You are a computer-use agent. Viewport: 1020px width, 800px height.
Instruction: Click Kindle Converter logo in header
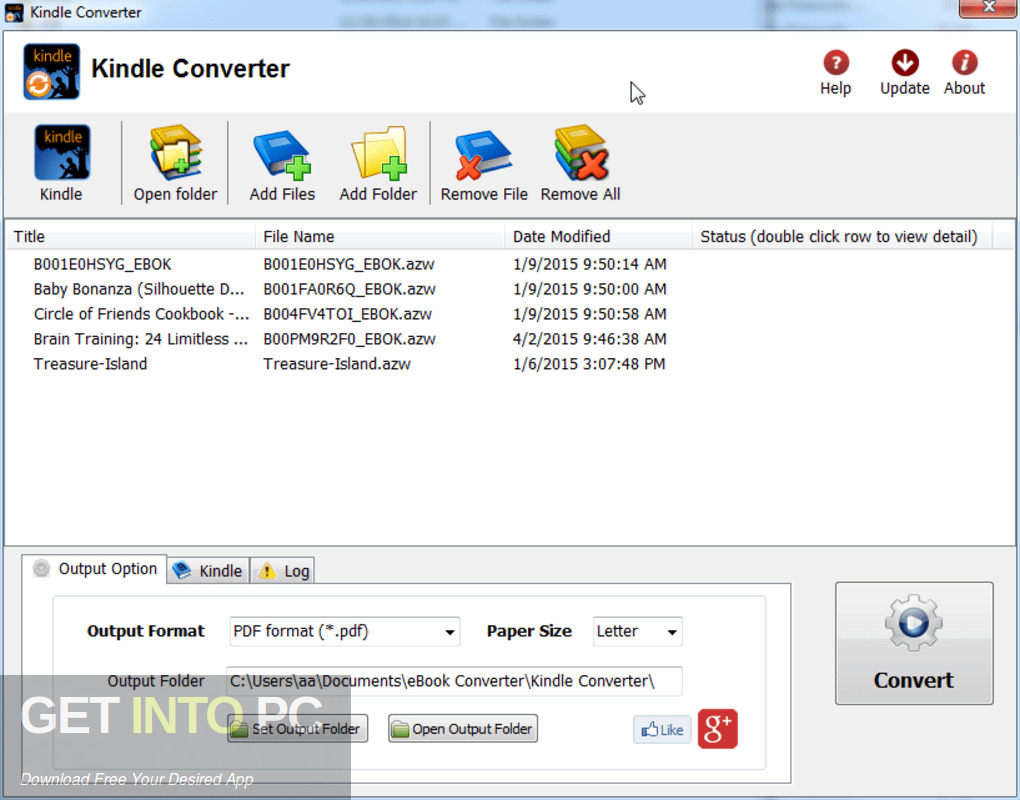pos(51,71)
